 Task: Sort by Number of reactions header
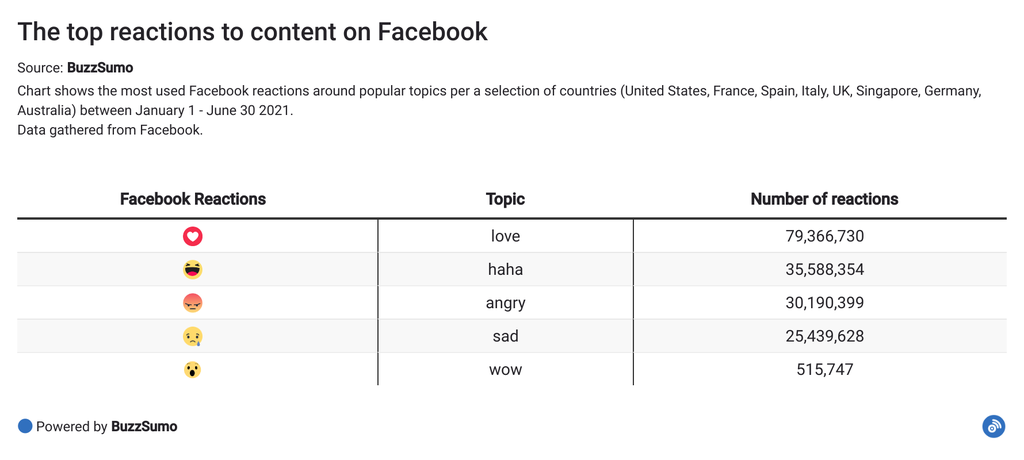(x=824, y=199)
